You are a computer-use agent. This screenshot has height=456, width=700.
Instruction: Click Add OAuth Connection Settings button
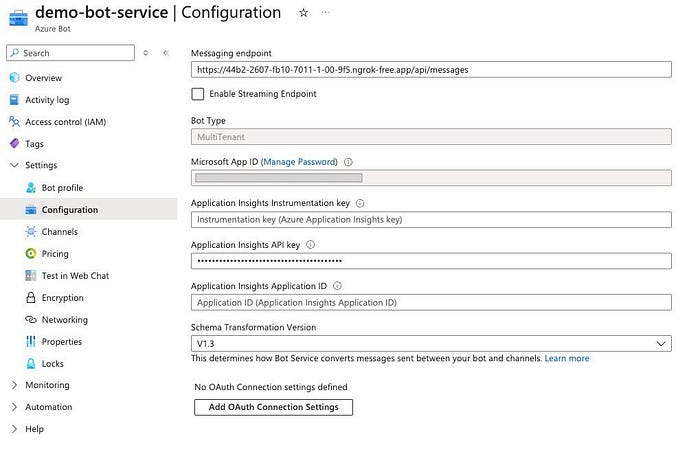273,407
